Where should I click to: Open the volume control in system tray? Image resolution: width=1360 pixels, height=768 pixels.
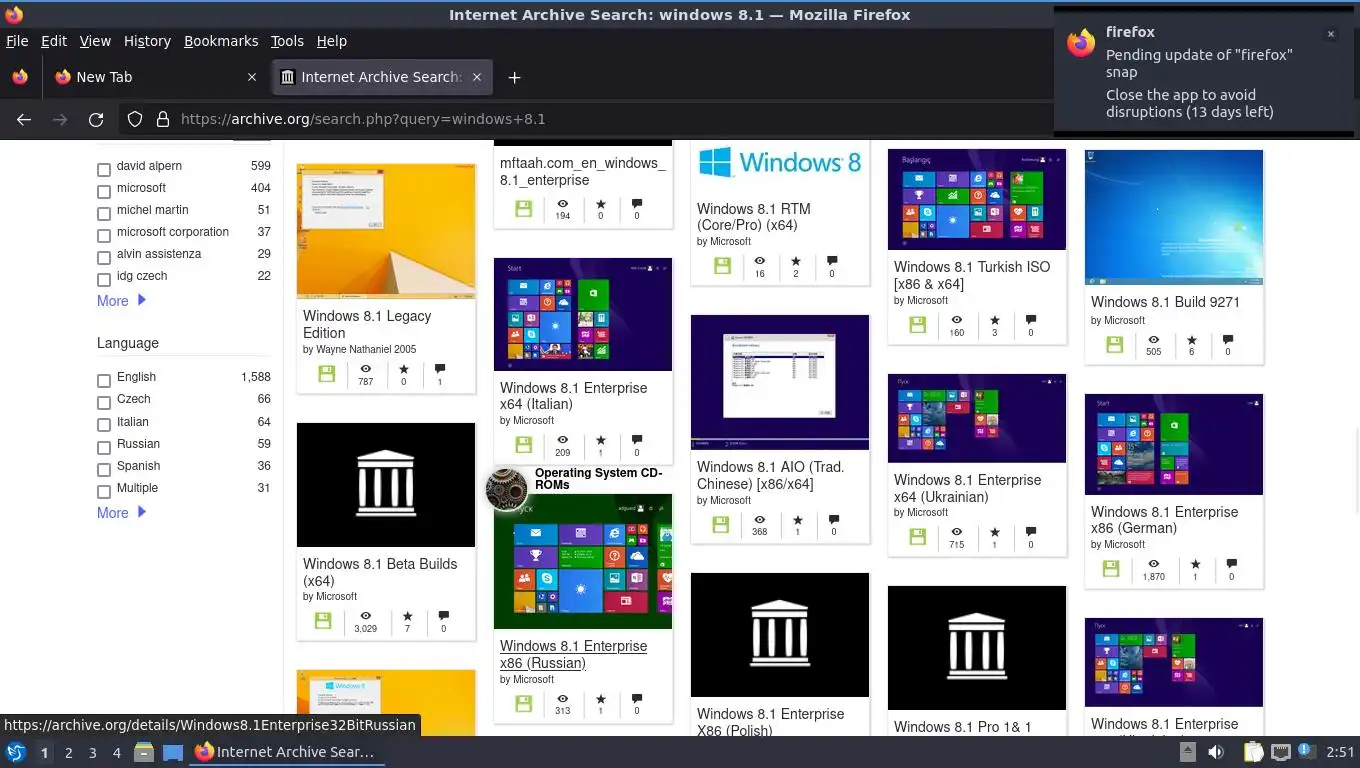click(1216, 752)
